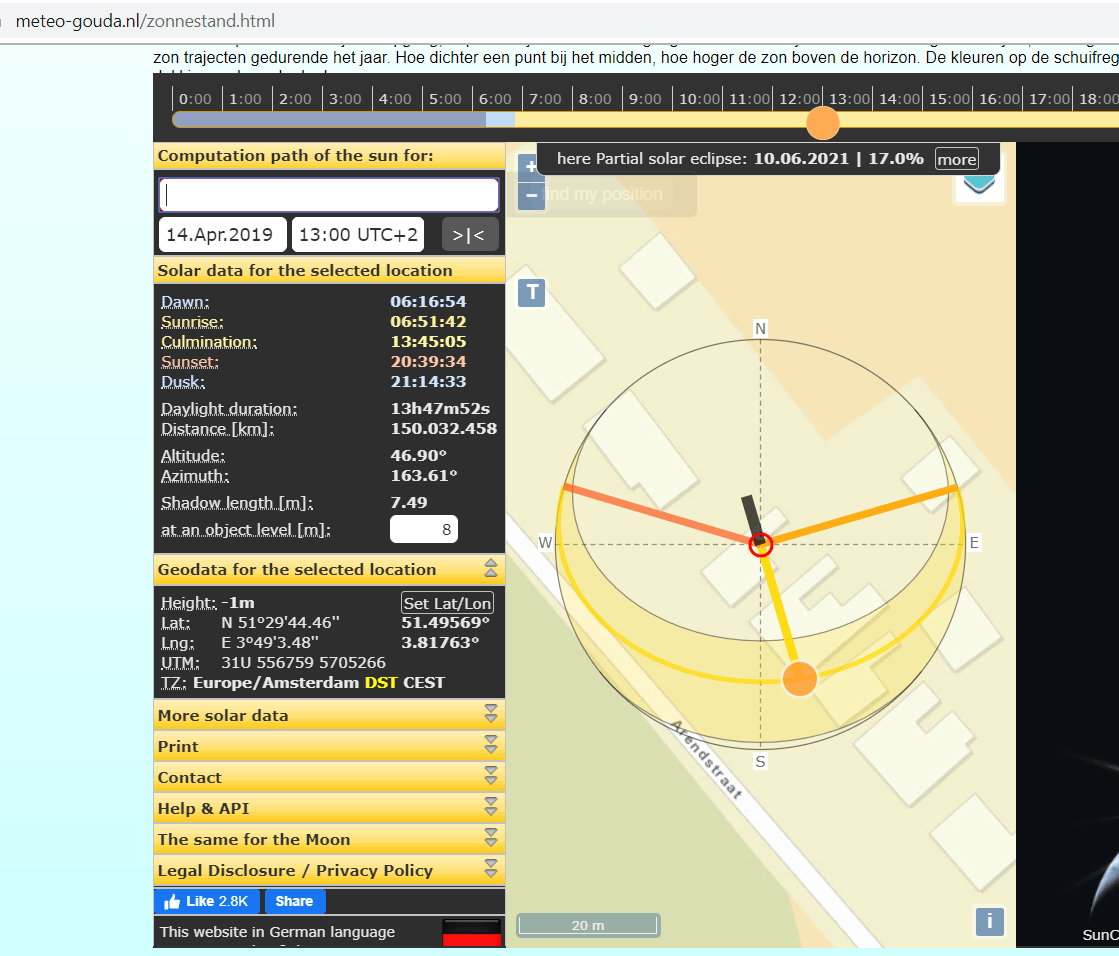Click the orange sun position marker
1119x956 pixels.
point(799,678)
